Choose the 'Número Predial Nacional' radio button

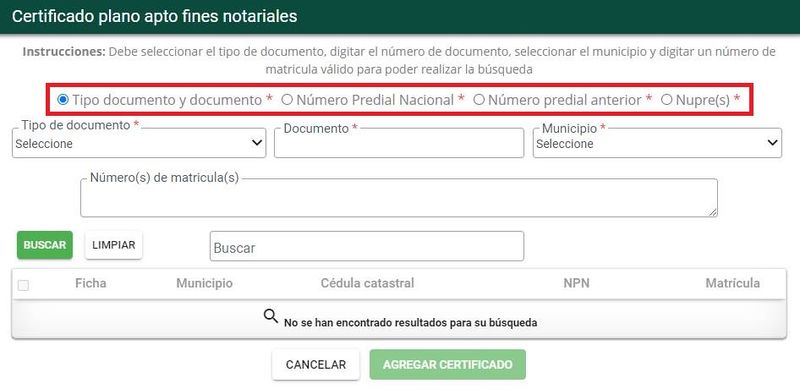click(287, 100)
